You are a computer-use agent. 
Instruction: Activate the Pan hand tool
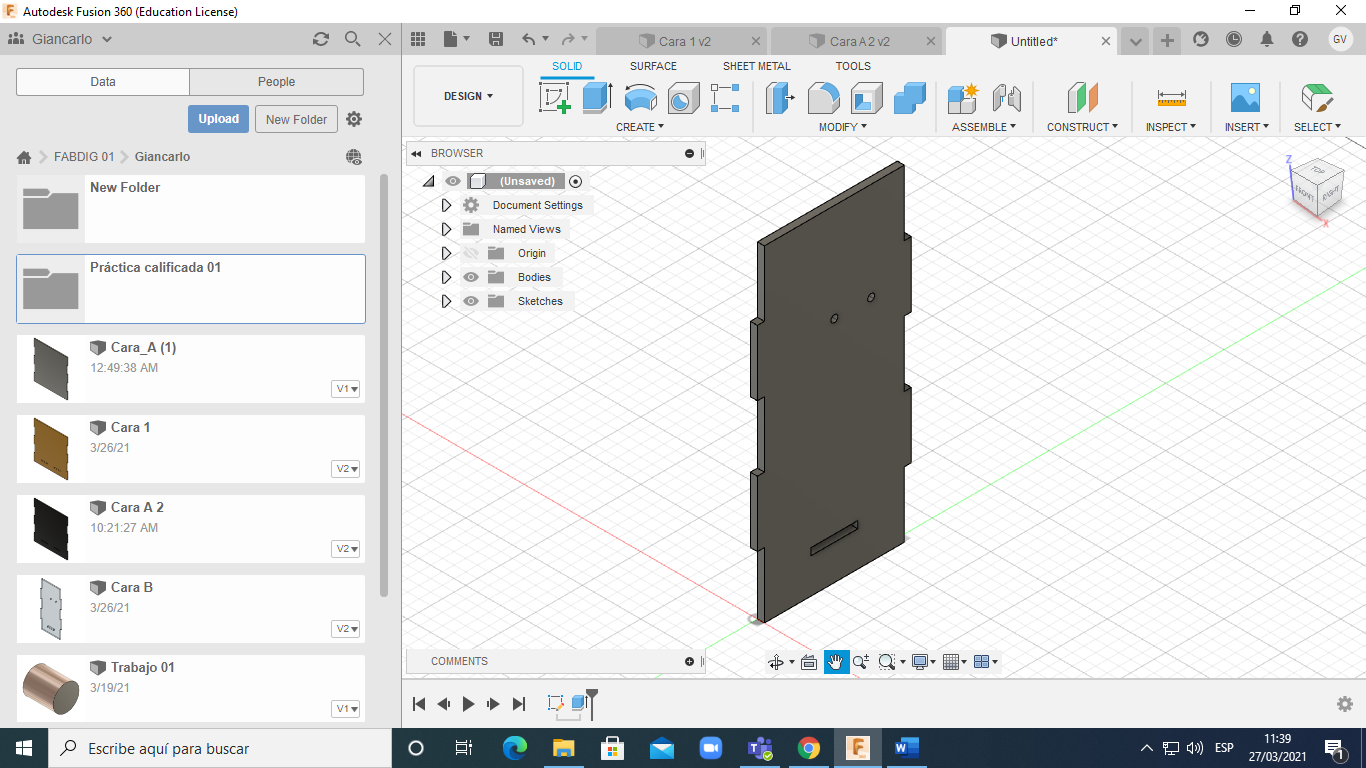(x=836, y=662)
